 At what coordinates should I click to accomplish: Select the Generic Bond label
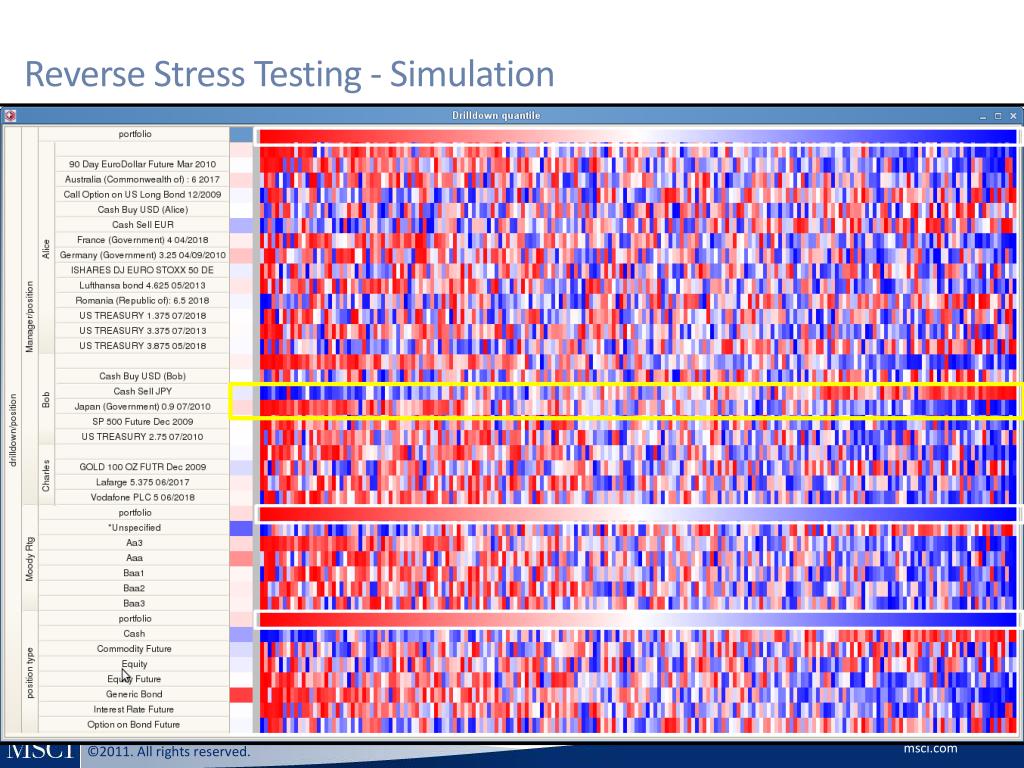[x=135, y=694]
